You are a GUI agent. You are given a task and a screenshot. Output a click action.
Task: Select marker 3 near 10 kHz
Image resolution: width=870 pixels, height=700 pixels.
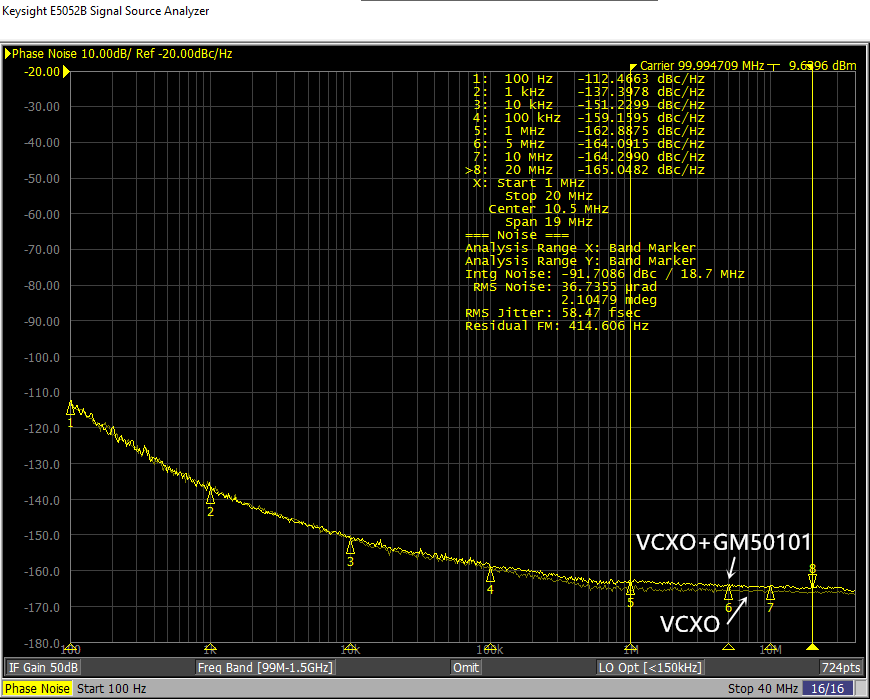tap(350, 547)
